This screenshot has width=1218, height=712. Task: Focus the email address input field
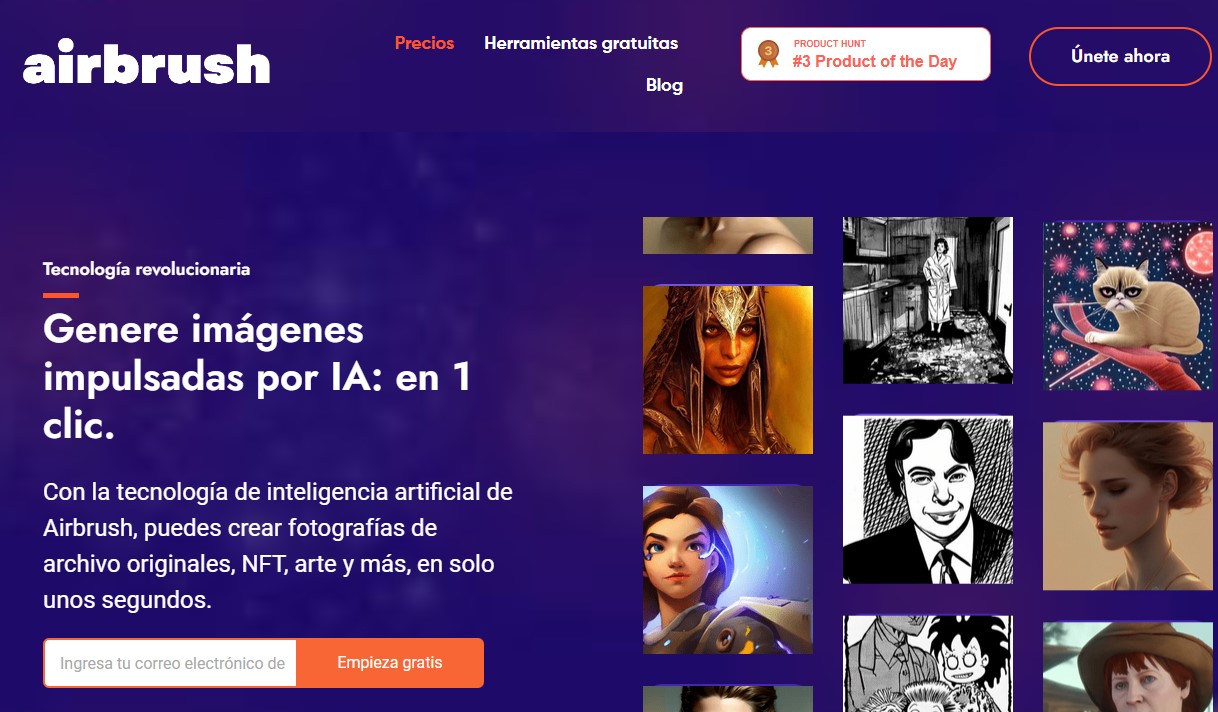click(x=170, y=663)
